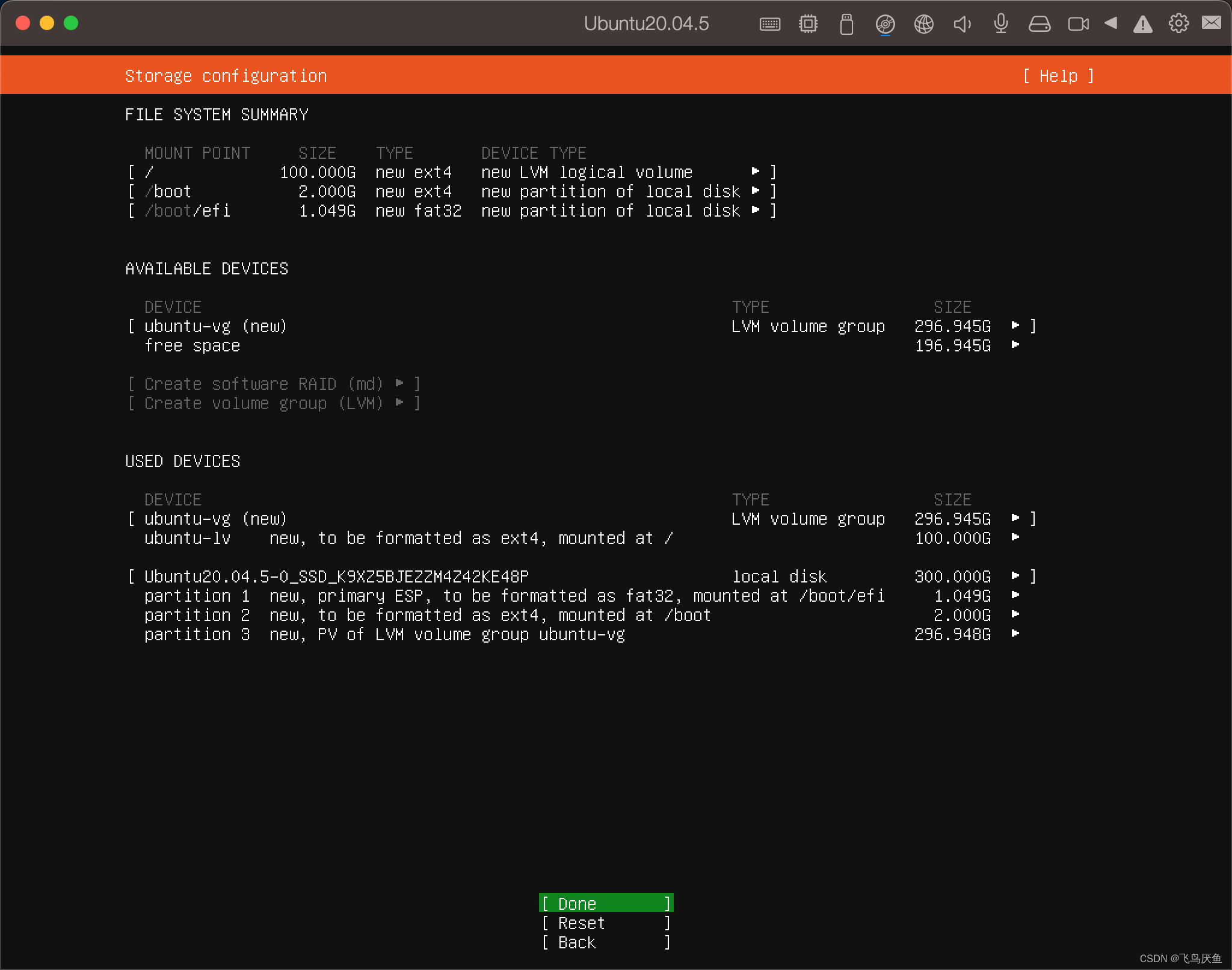This screenshot has width=1232, height=970.
Task: Click the USED DEVICES heading
Action: point(183,461)
